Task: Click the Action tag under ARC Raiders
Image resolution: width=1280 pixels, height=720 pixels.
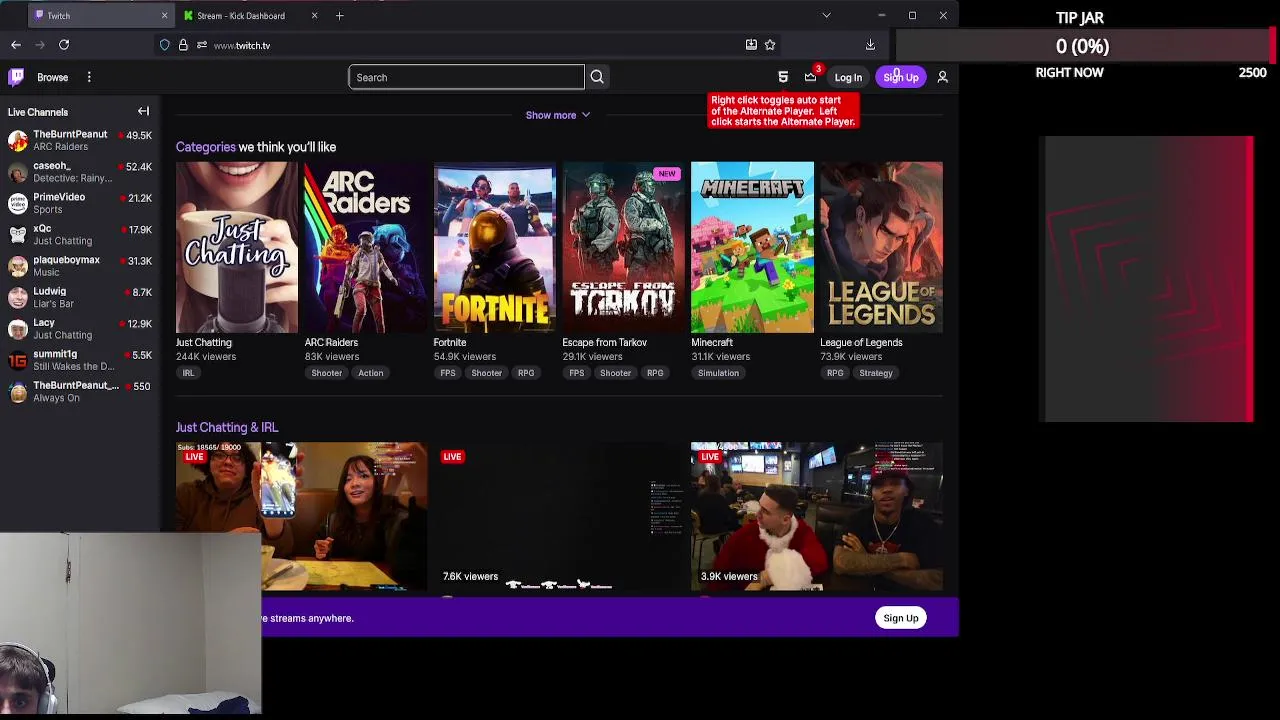Action: [x=370, y=373]
